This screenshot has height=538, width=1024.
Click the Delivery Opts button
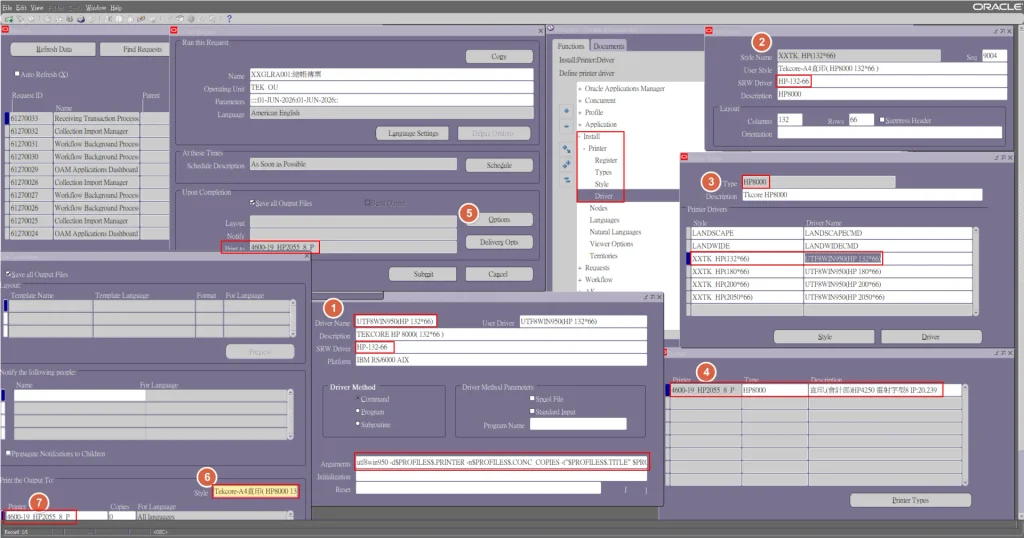(499, 242)
